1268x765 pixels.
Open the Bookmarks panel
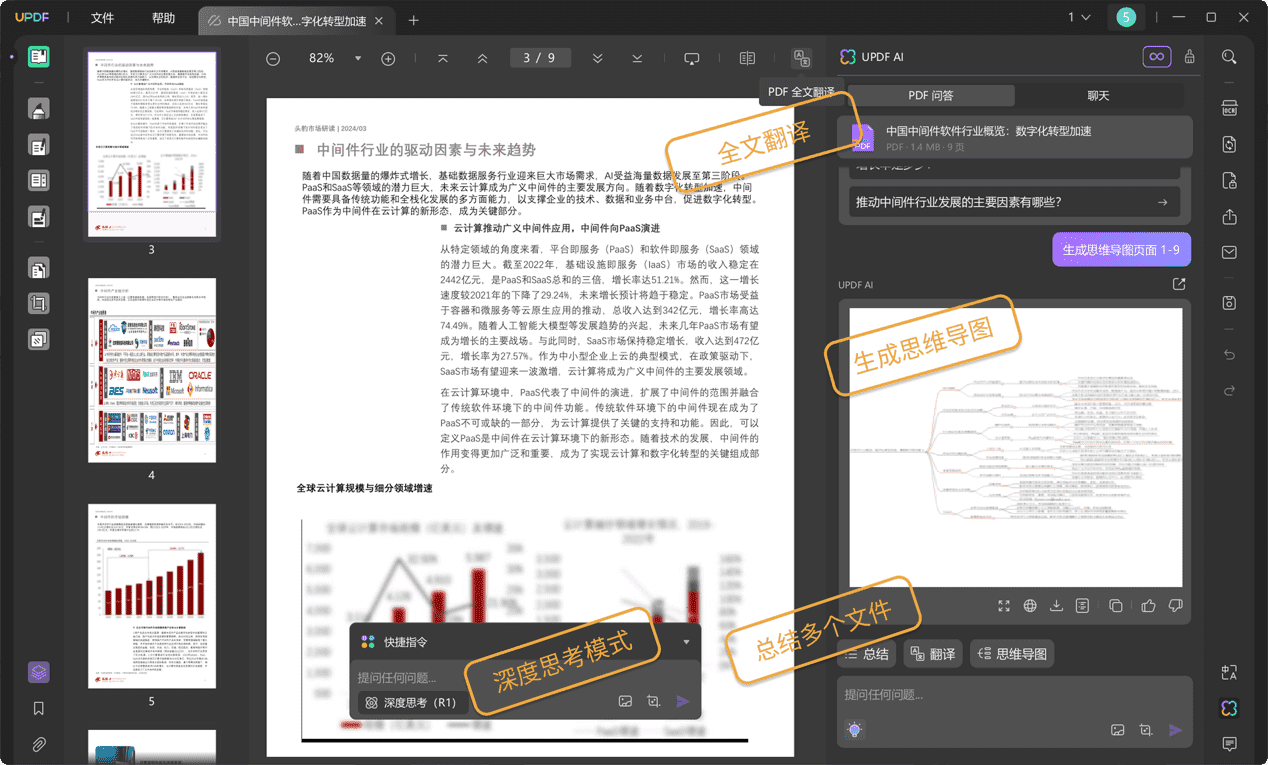39,708
